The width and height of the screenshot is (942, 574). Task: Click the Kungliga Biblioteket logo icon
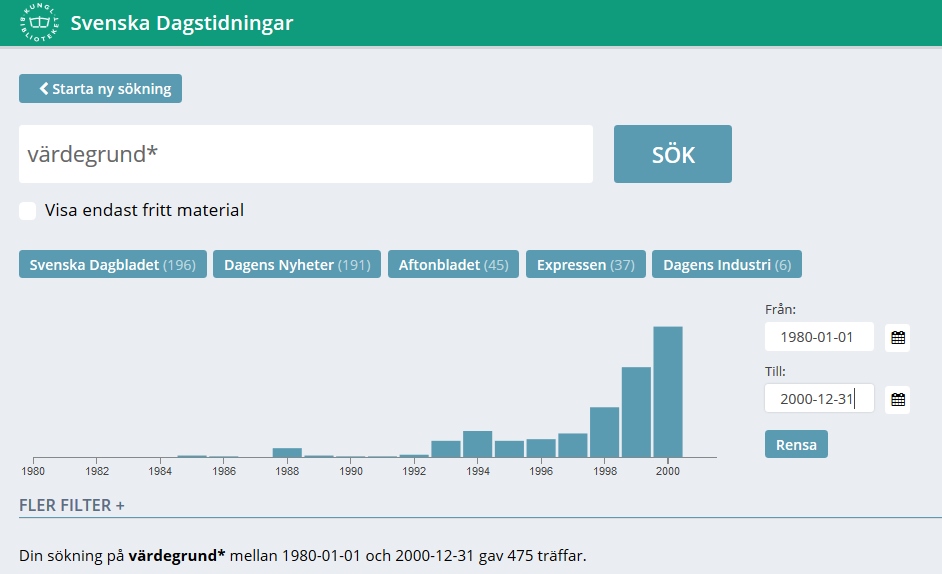point(40,22)
